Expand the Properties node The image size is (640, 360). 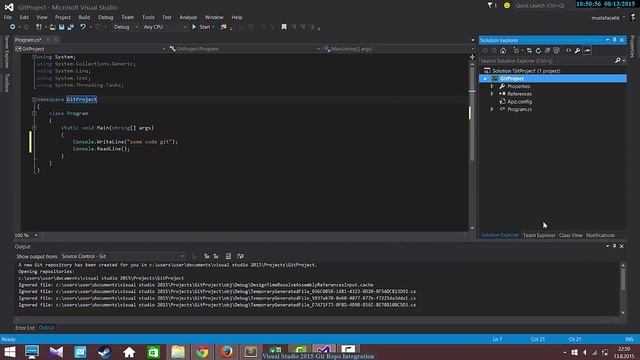[x=492, y=86]
